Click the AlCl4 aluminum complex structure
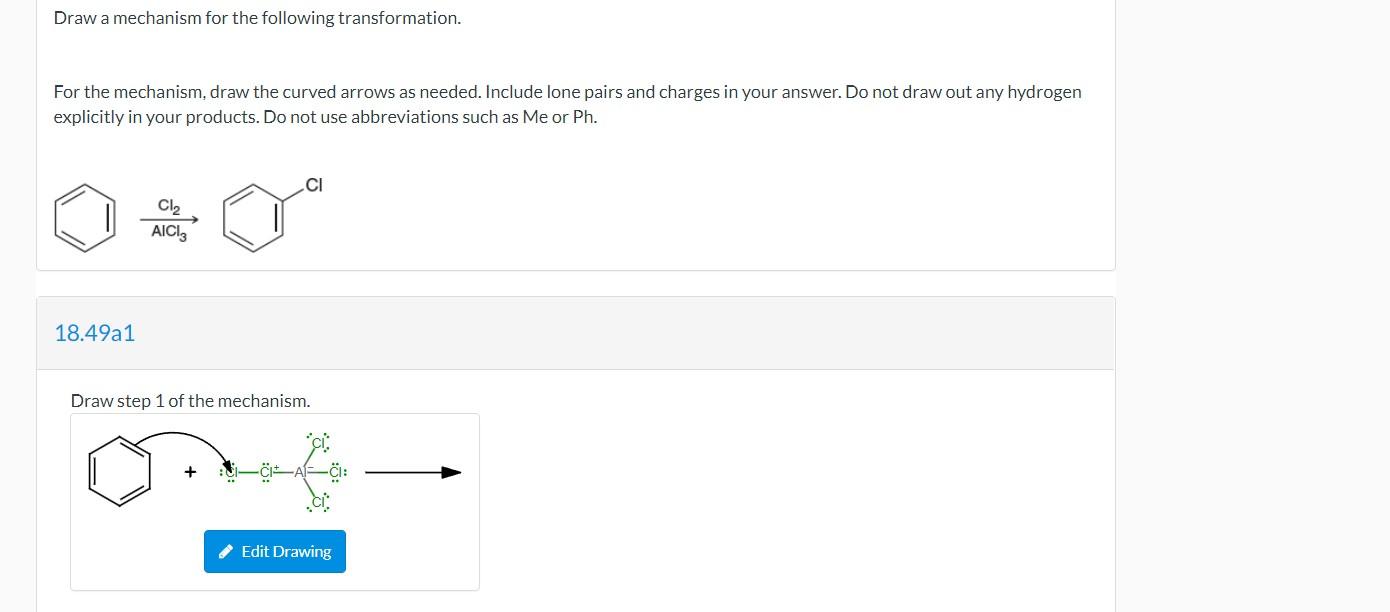The image size is (1390, 612). point(300,471)
